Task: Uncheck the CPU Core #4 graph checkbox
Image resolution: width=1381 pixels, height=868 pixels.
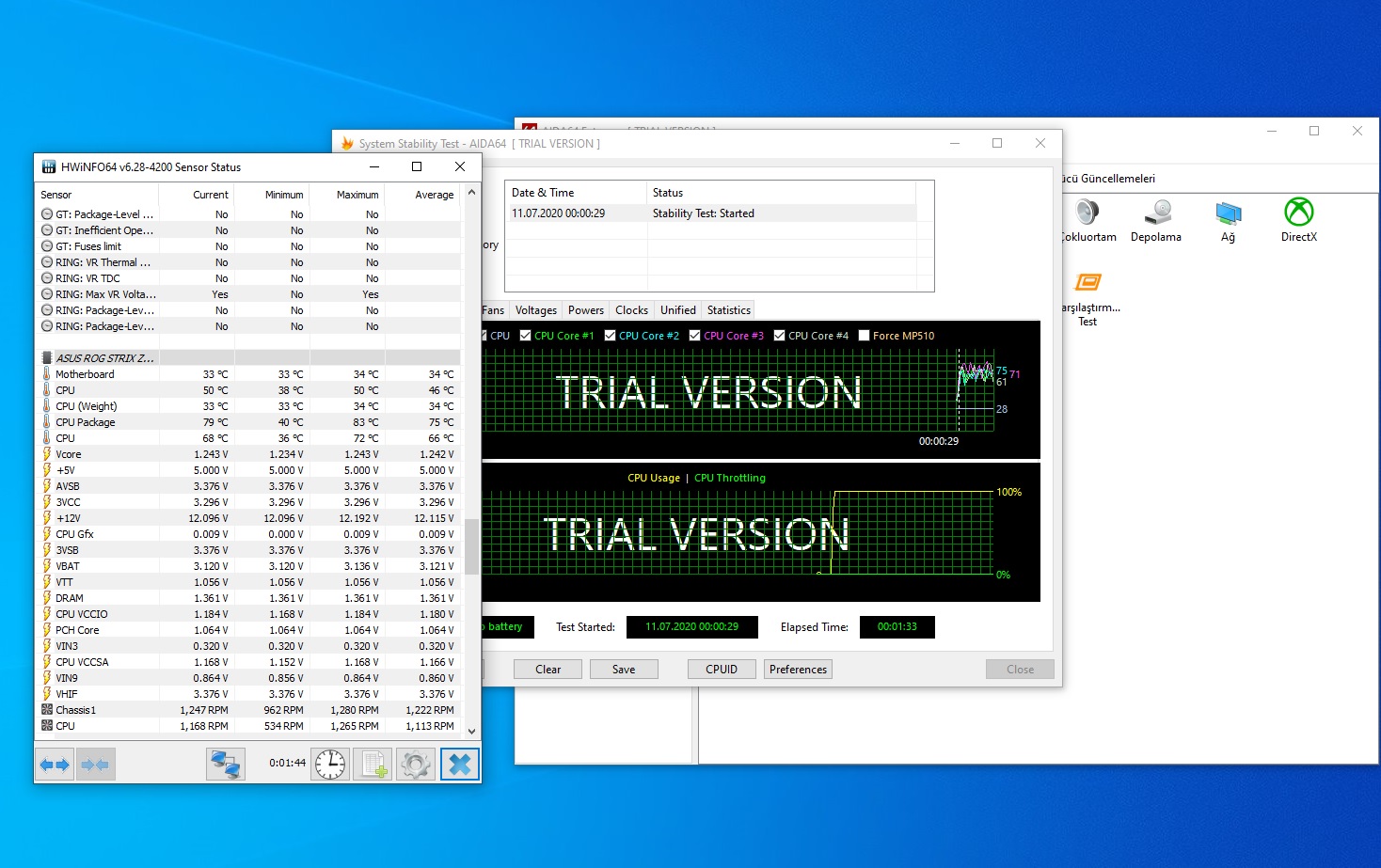Action: [779, 335]
